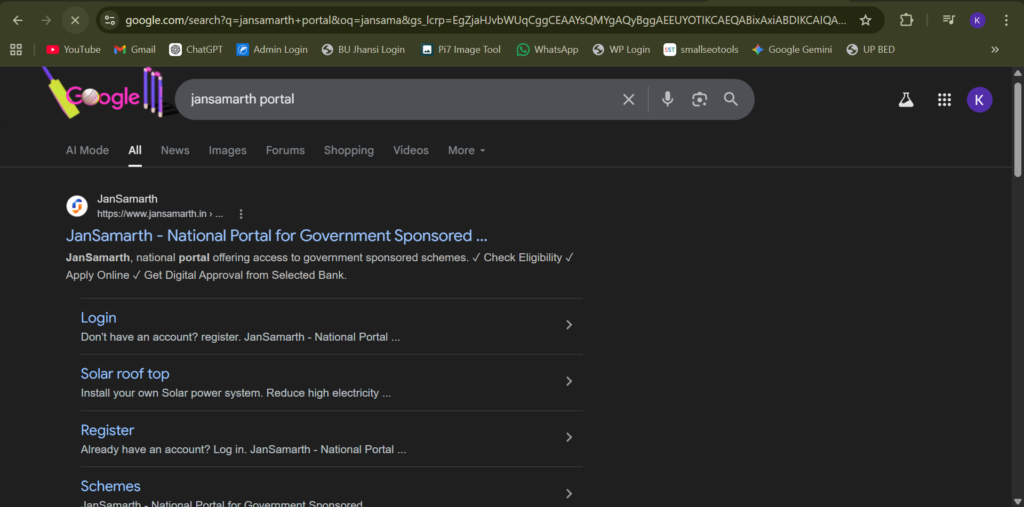Click the "Install your own Solar power system" snippet
1024x507 pixels.
236,393
